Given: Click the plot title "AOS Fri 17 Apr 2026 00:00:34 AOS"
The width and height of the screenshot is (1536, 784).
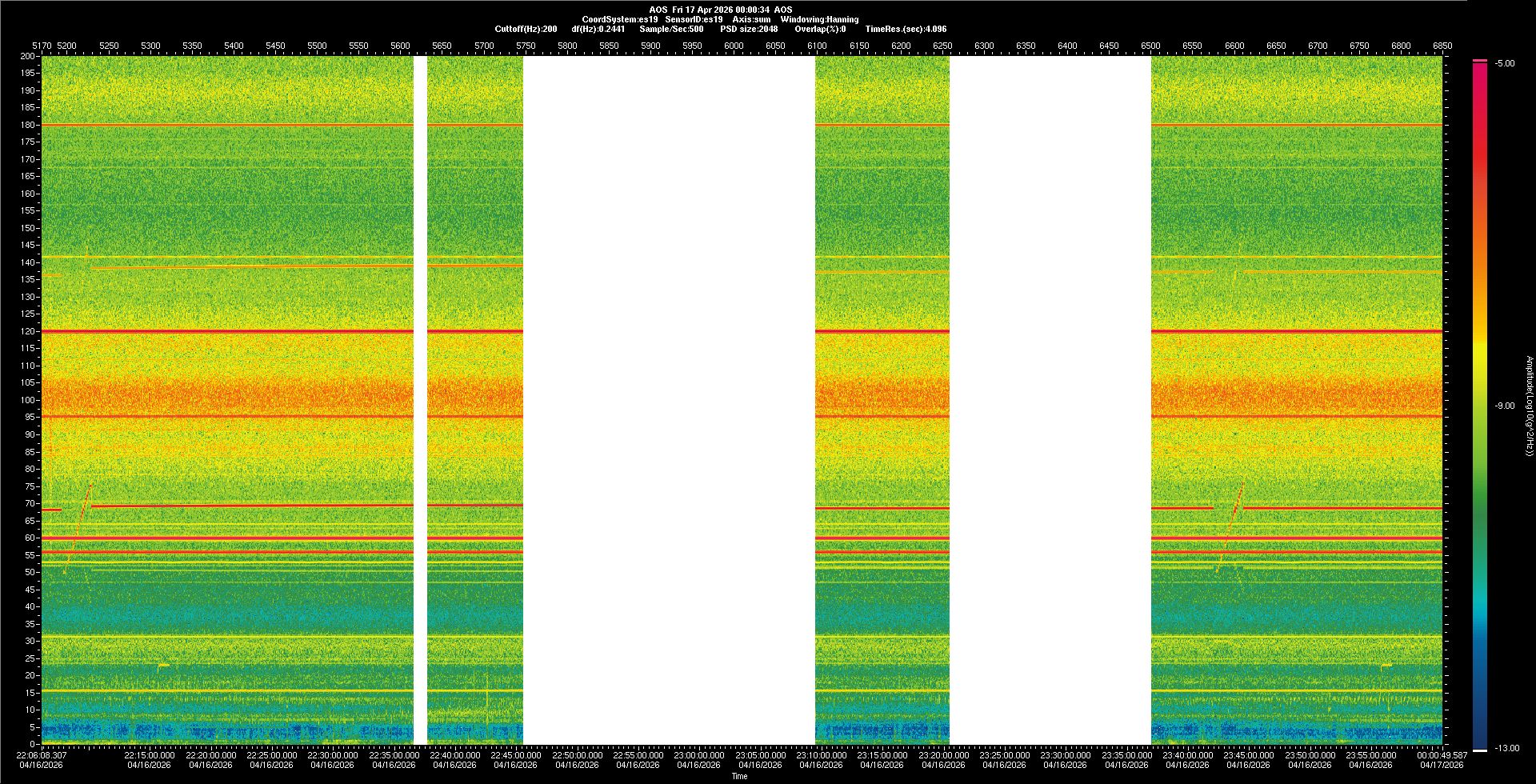Looking at the screenshot, I should pos(721,10).
